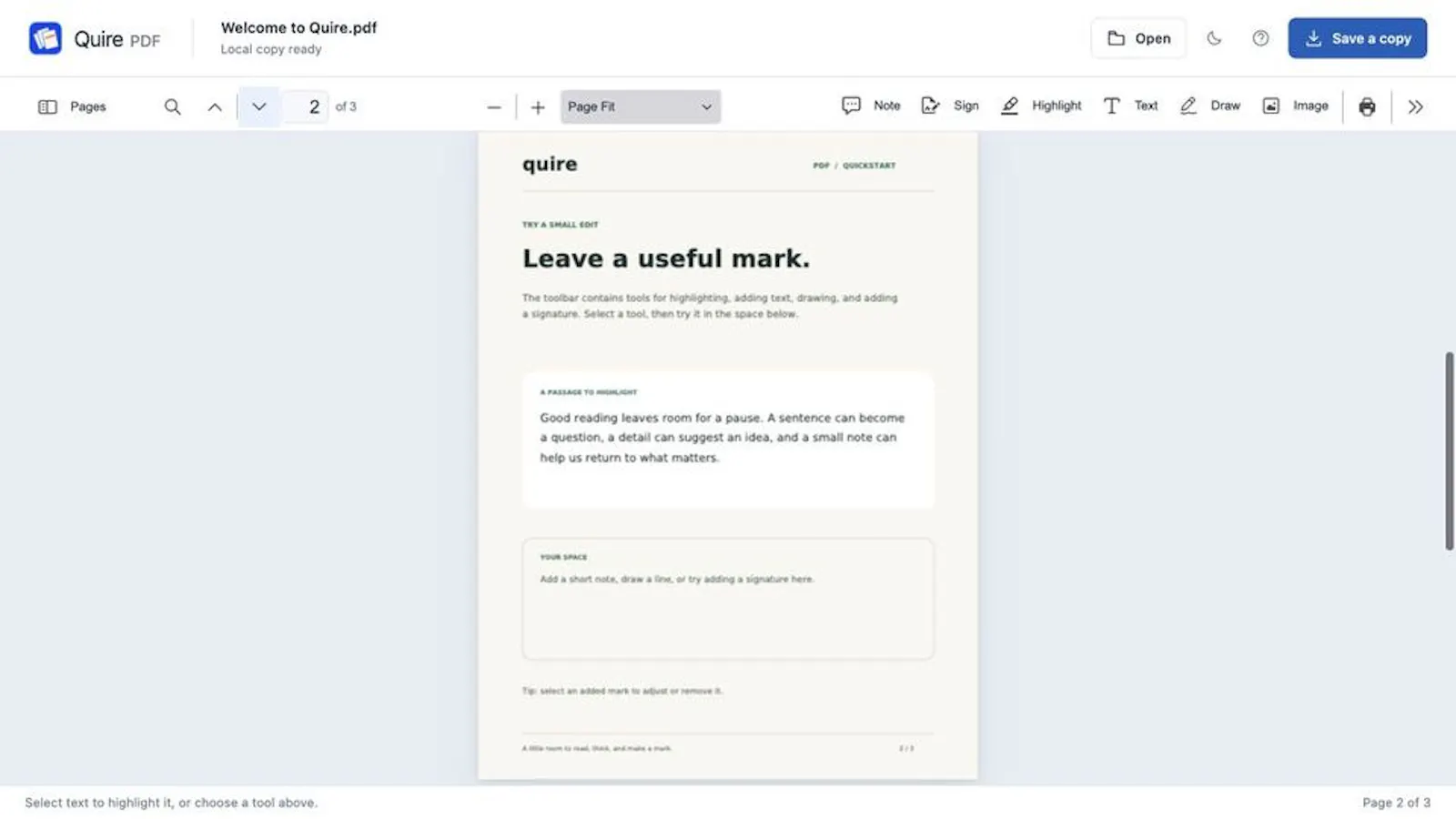Image resolution: width=1456 pixels, height=819 pixels.
Task: Go to next page with down chevron
Action: tap(259, 106)
